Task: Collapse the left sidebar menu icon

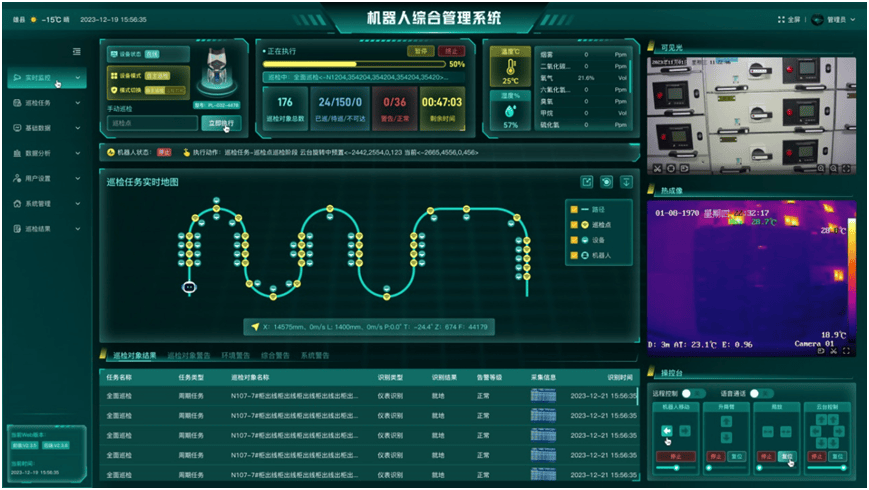Action: coord(76,52)
